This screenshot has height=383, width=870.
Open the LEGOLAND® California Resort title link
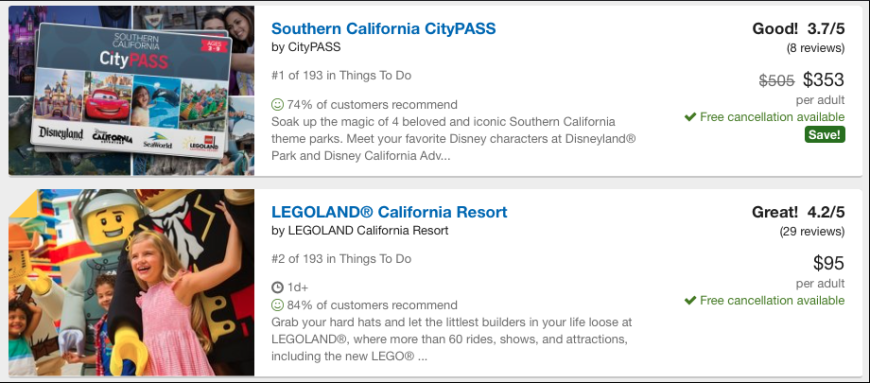click(389, 212)
